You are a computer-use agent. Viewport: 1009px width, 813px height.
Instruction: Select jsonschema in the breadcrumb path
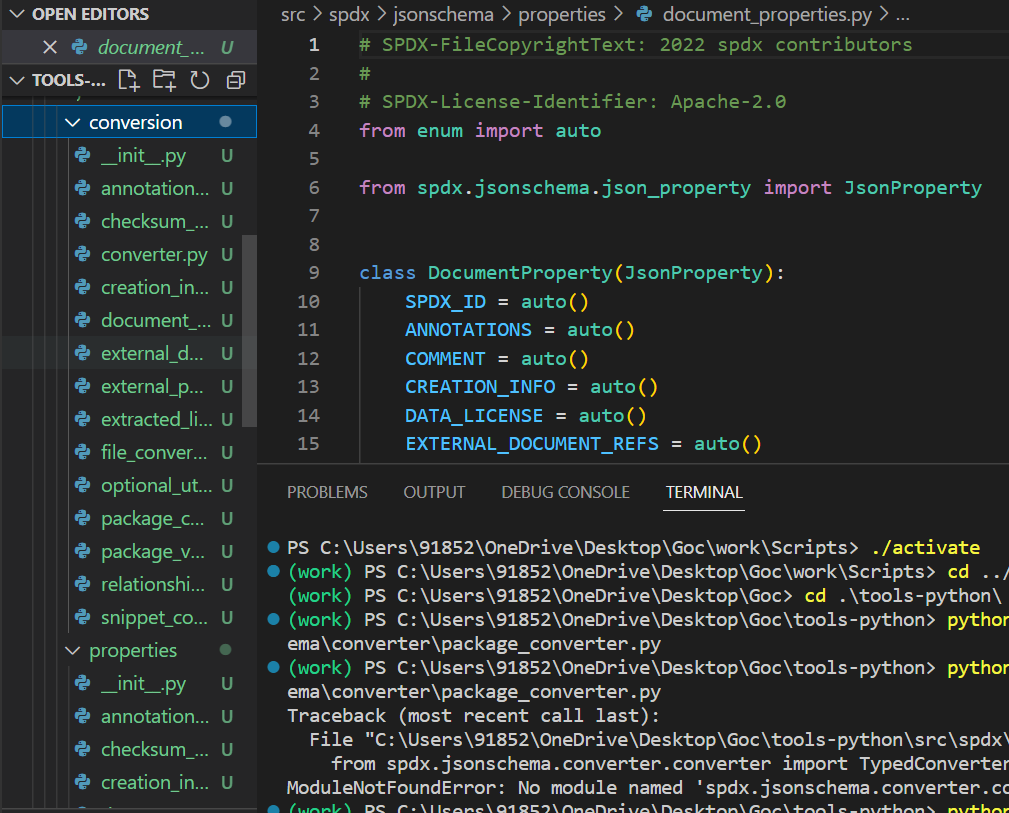pos(441,14)
